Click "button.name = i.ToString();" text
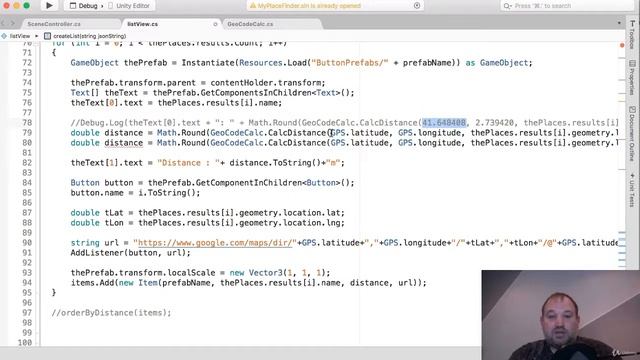This screenshot has height=360, width=640. [x=136, y=193]
